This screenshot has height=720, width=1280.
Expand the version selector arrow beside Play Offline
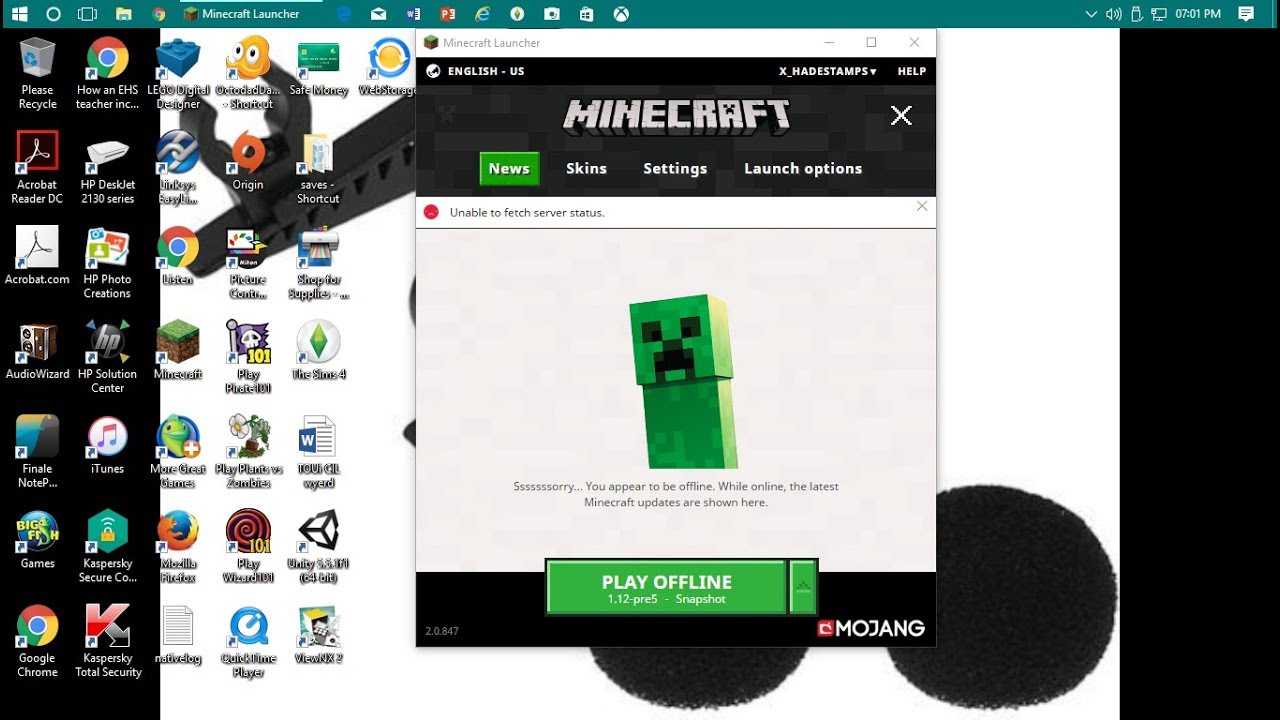click(x=803, y=587)
